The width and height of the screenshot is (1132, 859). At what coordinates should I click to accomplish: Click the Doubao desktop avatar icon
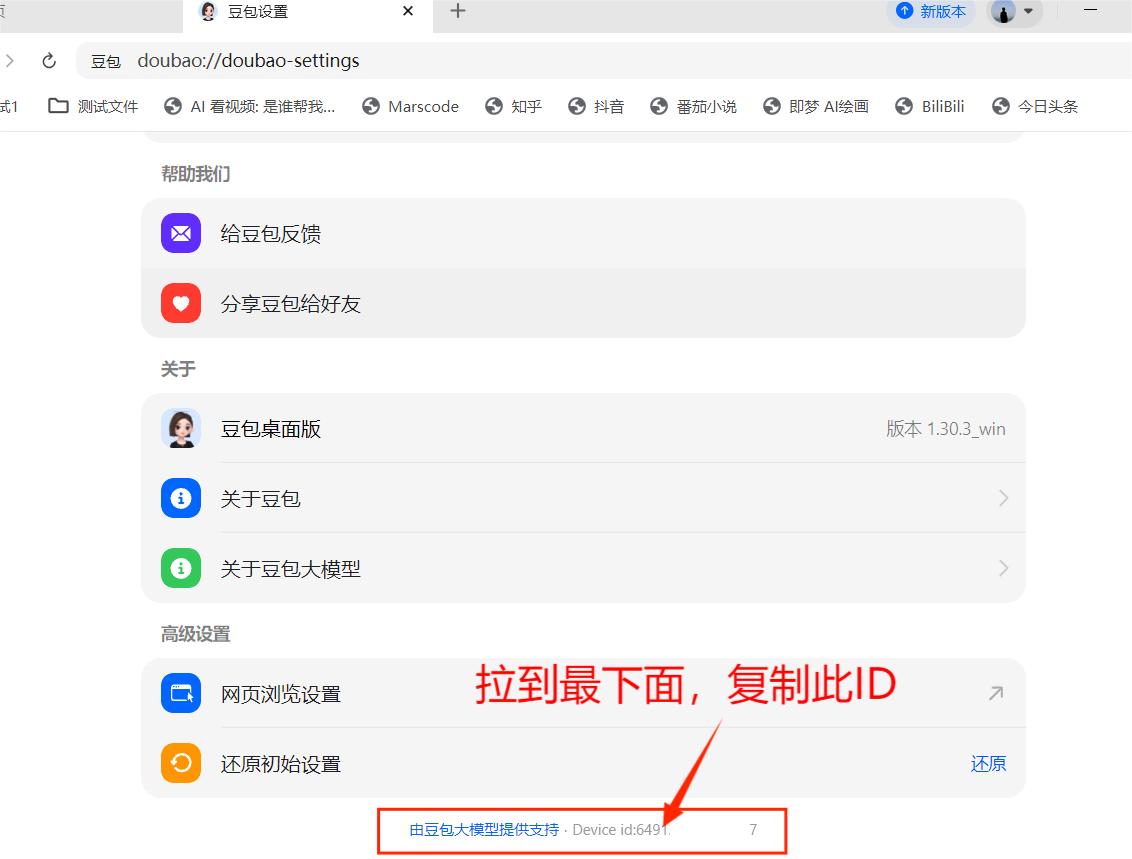coord(180,428)
